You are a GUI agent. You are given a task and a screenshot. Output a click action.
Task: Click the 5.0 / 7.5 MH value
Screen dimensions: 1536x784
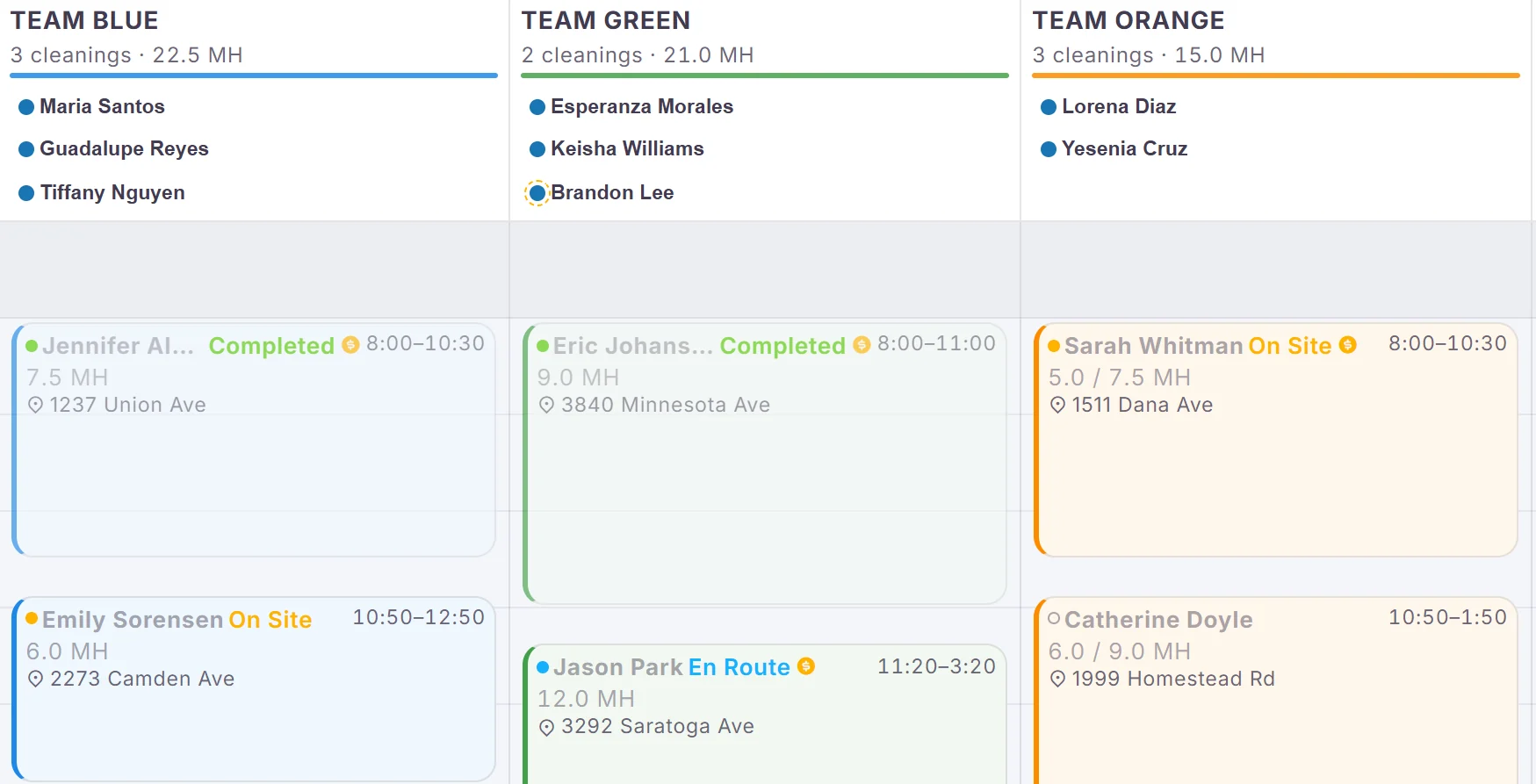(x=1120, y=378)
